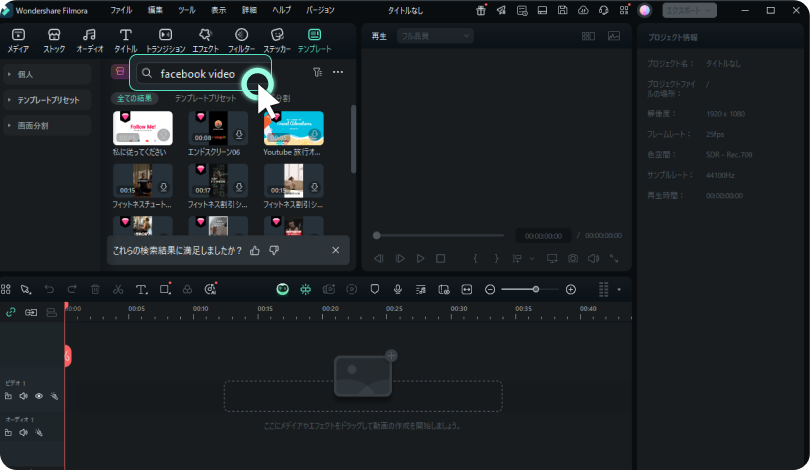Open the user account avatar
810x470 pixels.
(x=644, y=10)
